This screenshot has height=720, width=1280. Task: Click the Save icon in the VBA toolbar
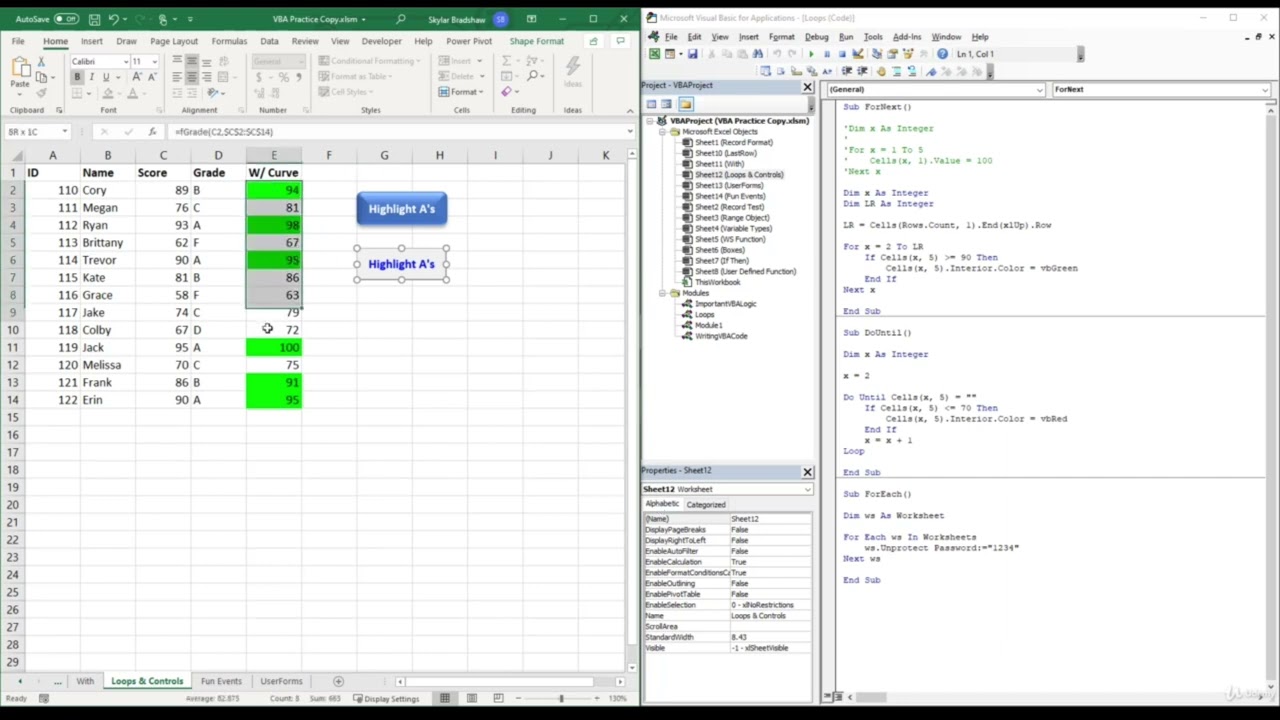[691, 54]
